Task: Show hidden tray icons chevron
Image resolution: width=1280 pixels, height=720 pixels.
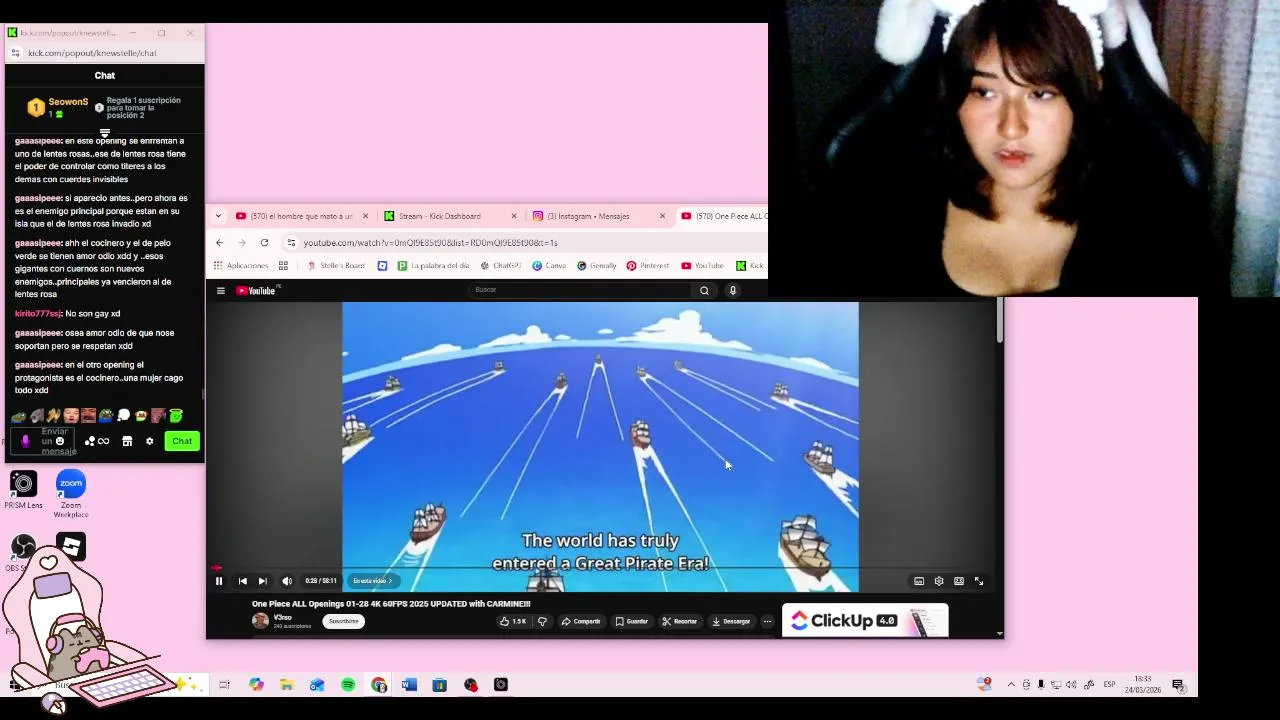Action: pos(1011,685)
